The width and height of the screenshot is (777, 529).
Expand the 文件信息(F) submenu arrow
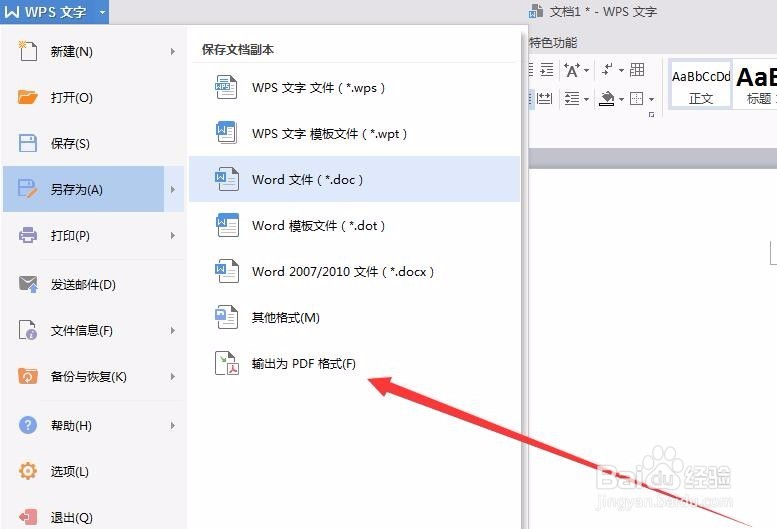[172, 330]
